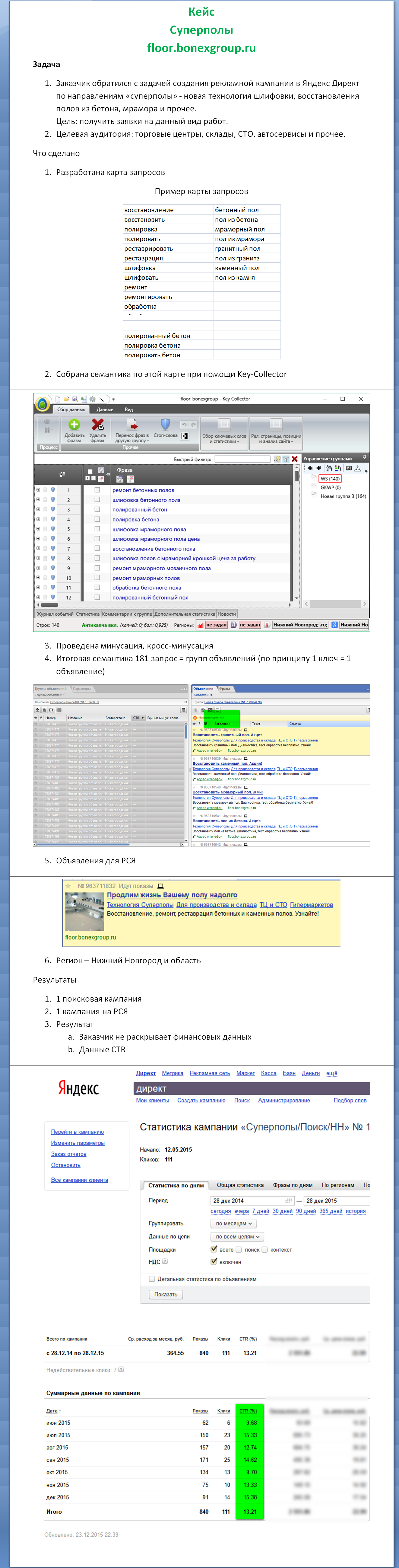
Task: Enable Детальная статистика по объявлениям checkbox
Action: click(152, 1279)
